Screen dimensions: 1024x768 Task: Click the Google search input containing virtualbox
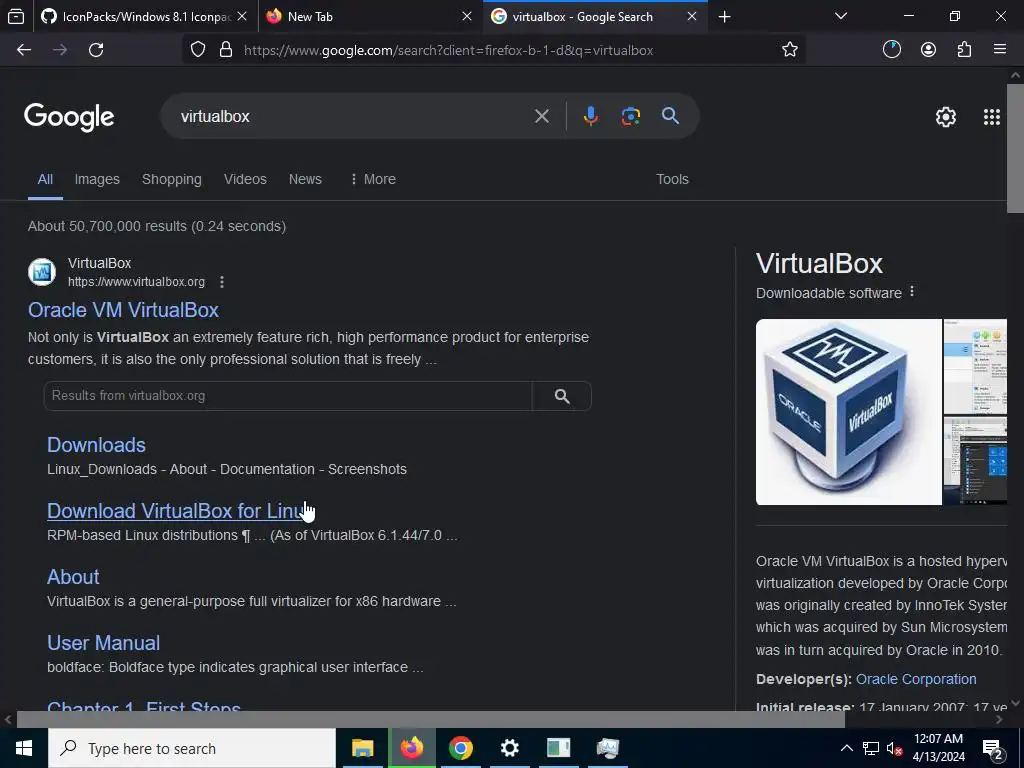[x=353, y=116]
